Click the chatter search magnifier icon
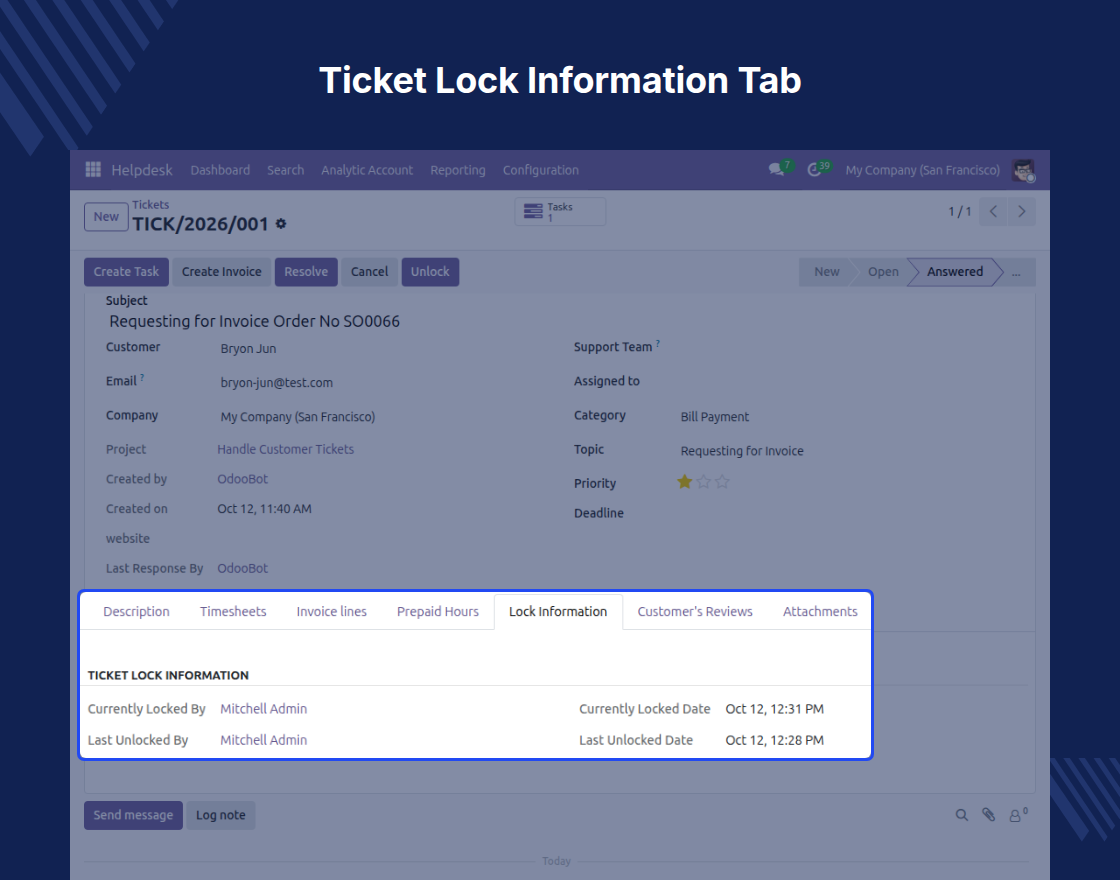The image size is (1120, 880). [x=962, y=815]
